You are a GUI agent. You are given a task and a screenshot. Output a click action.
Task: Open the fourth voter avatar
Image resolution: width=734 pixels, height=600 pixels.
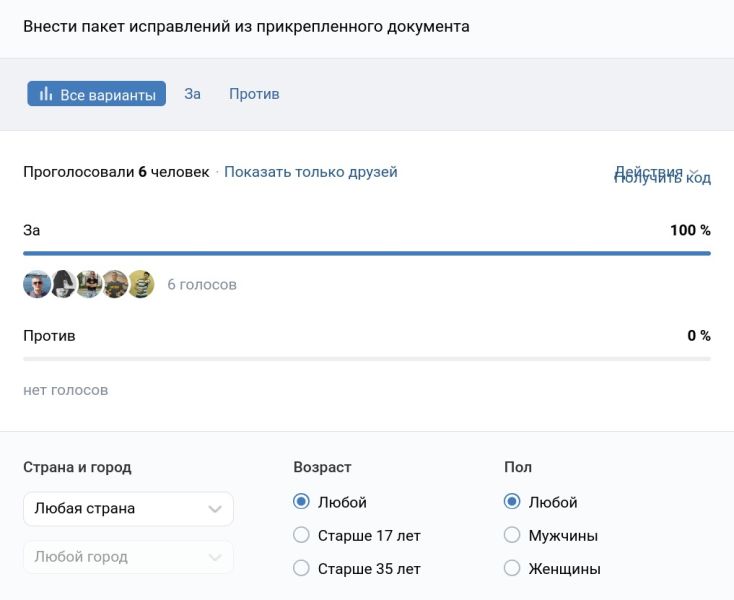click(115, 284)
